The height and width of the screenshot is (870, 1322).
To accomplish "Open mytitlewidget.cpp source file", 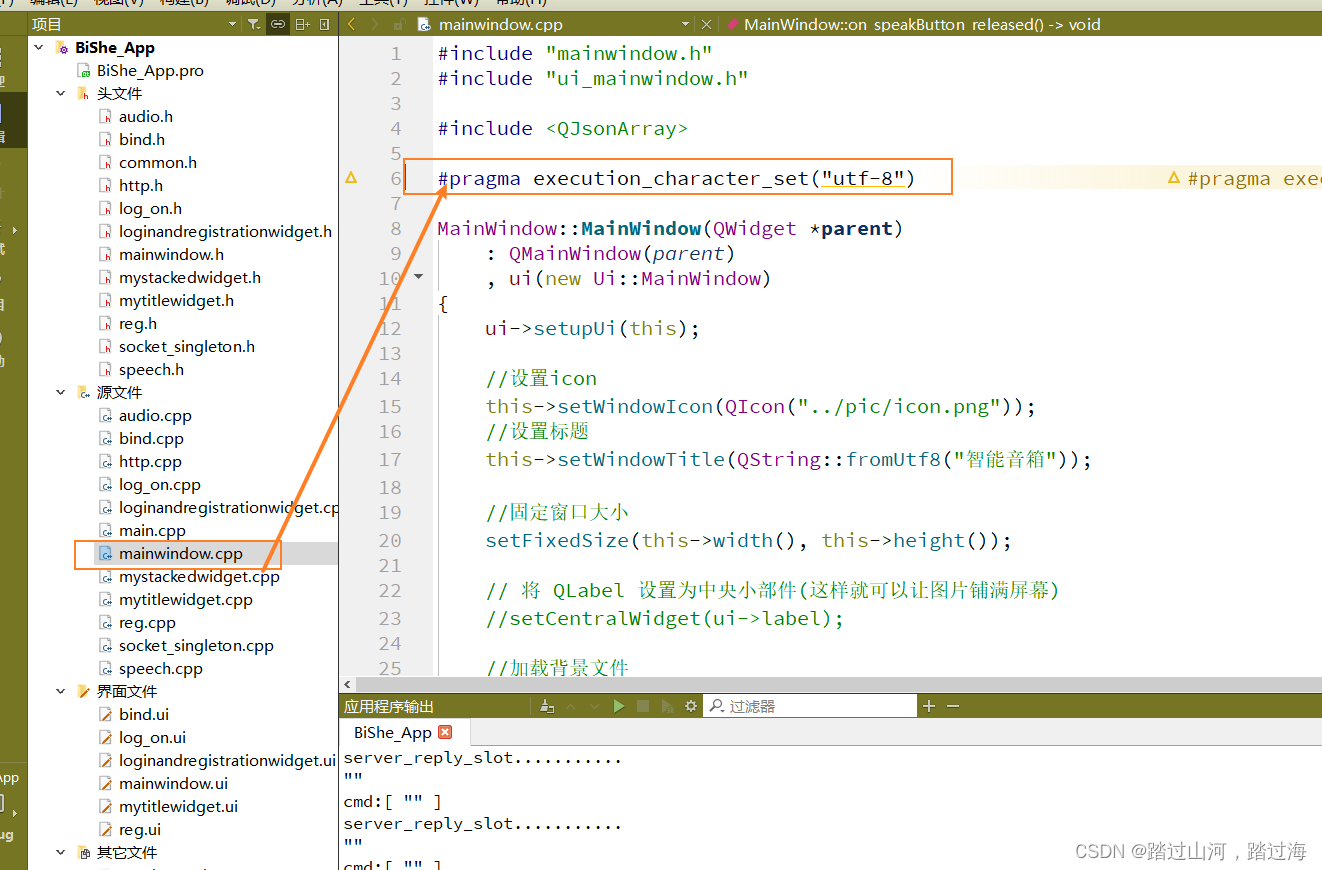I will click(185, 599).
